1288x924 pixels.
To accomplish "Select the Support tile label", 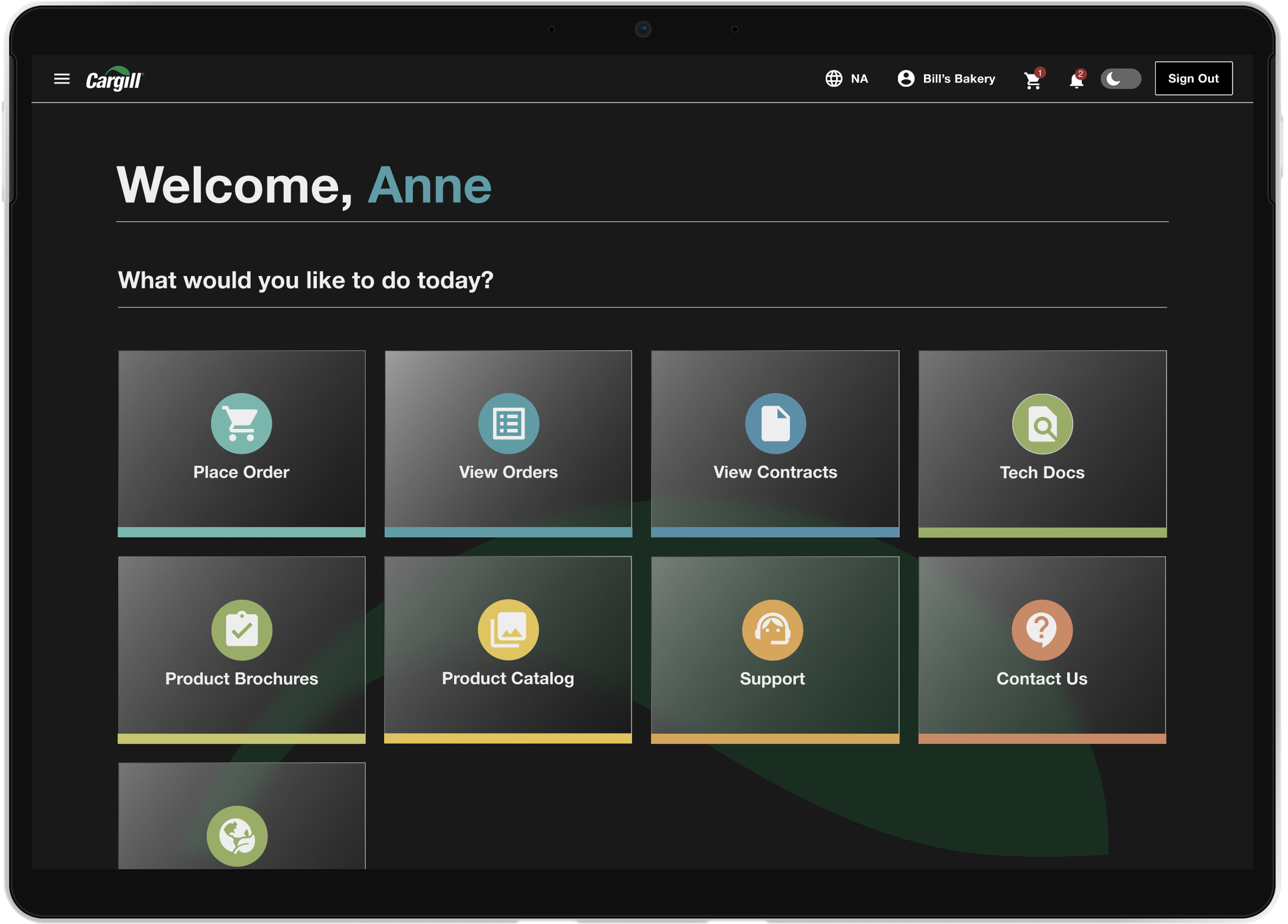I will (x=773, y=679).
